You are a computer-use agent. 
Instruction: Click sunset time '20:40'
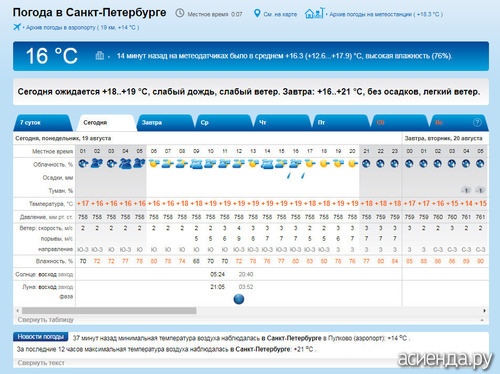point(246,274)
